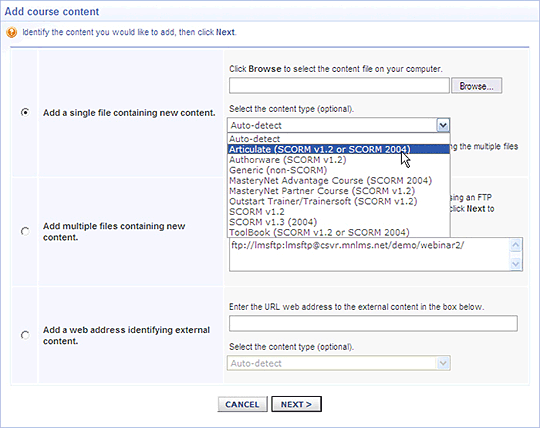Select the web address radio button
The height and width of the screenshot is (428, 540).
click(x=25, y=335)
